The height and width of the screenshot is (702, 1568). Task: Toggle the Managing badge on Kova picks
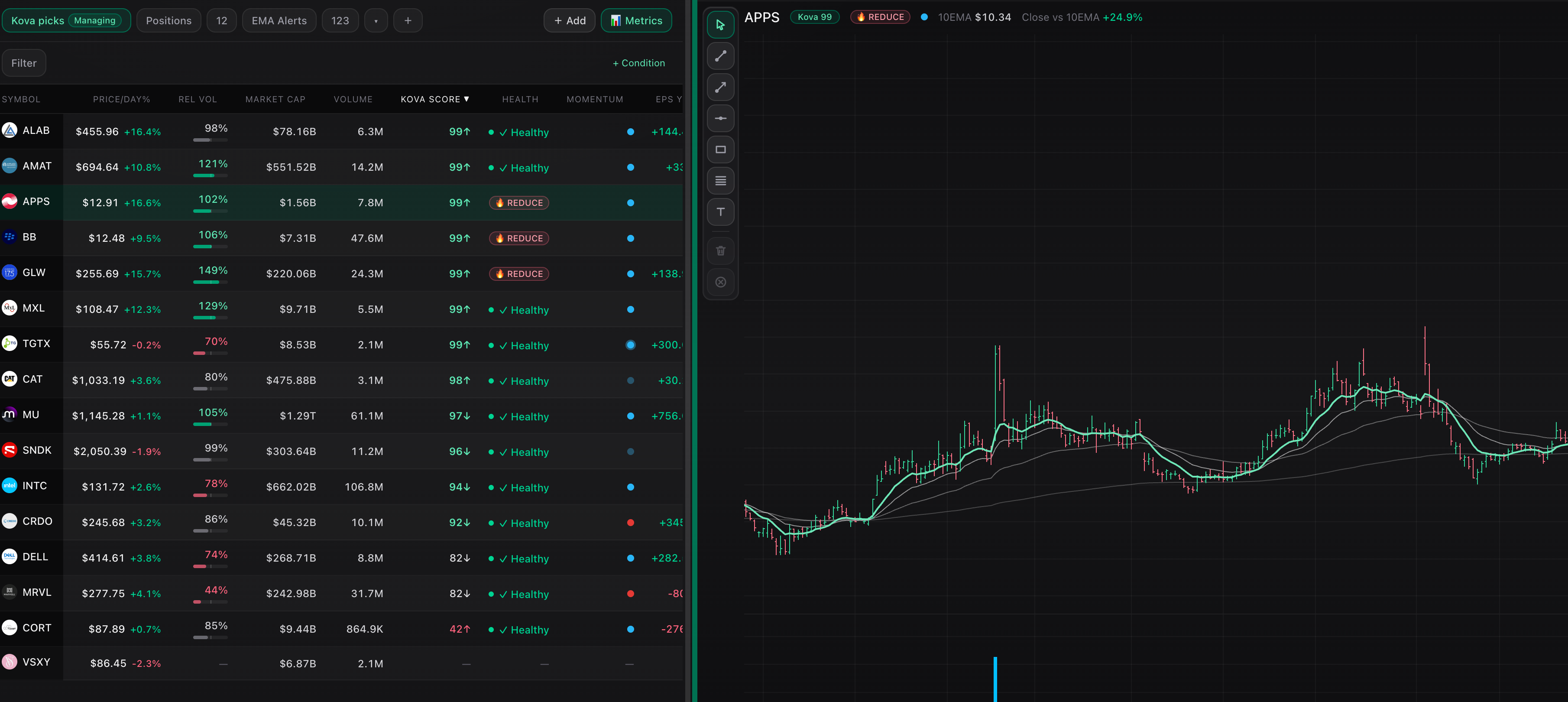[94, 21]
